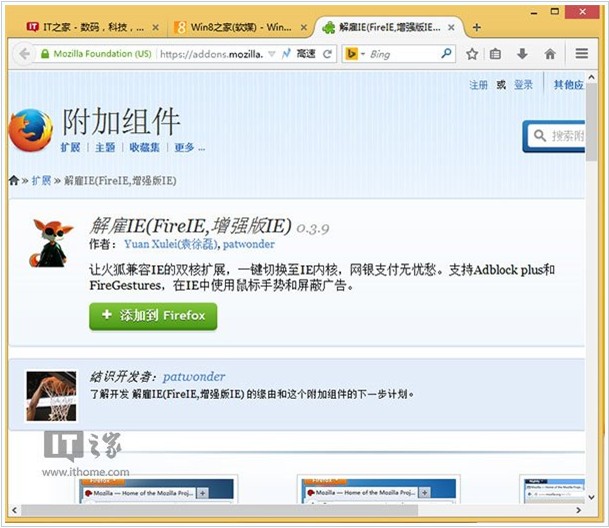Open author Yuan Xulei profile link
This screenshot has height=528, width=609.
171,244
